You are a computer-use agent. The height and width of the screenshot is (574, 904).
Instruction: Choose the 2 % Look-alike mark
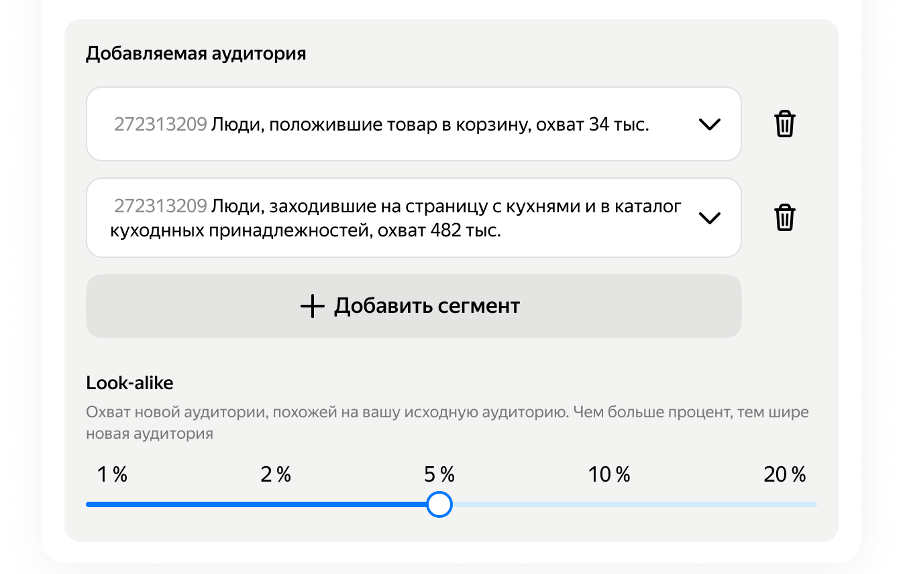[x=276, y=475]
